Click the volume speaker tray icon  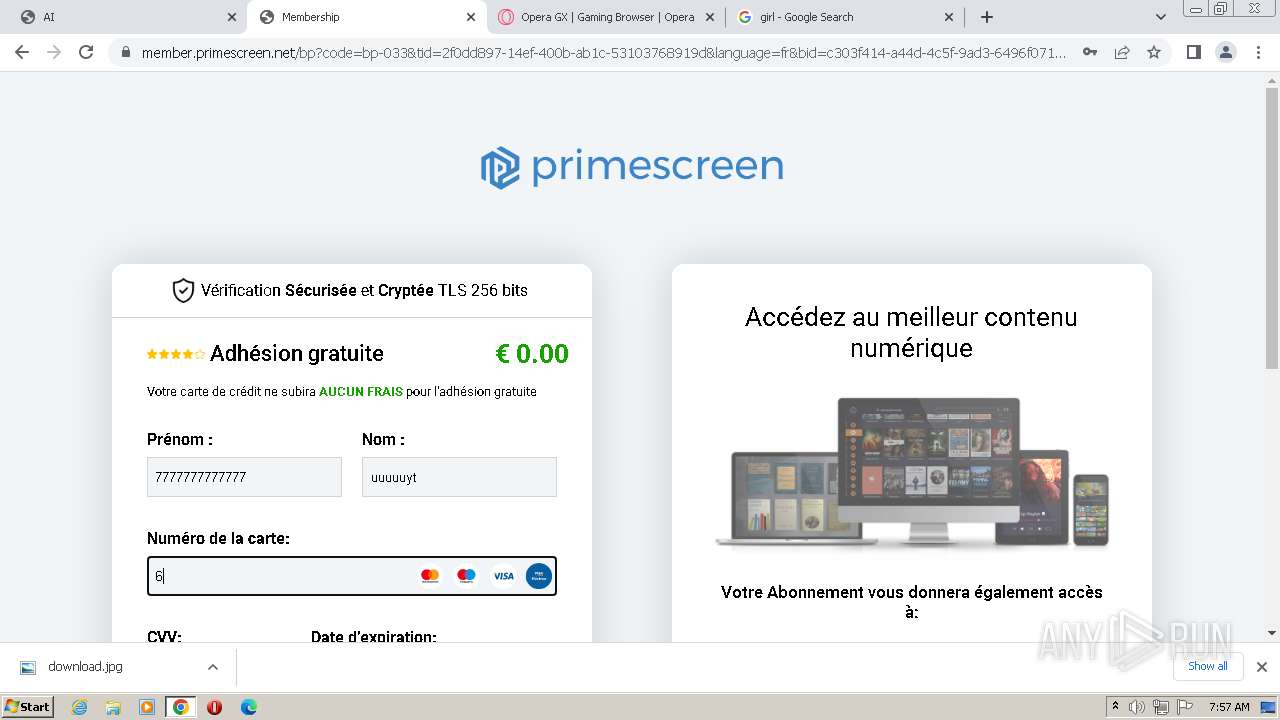pyautogui.click(x=1137, y=707)
